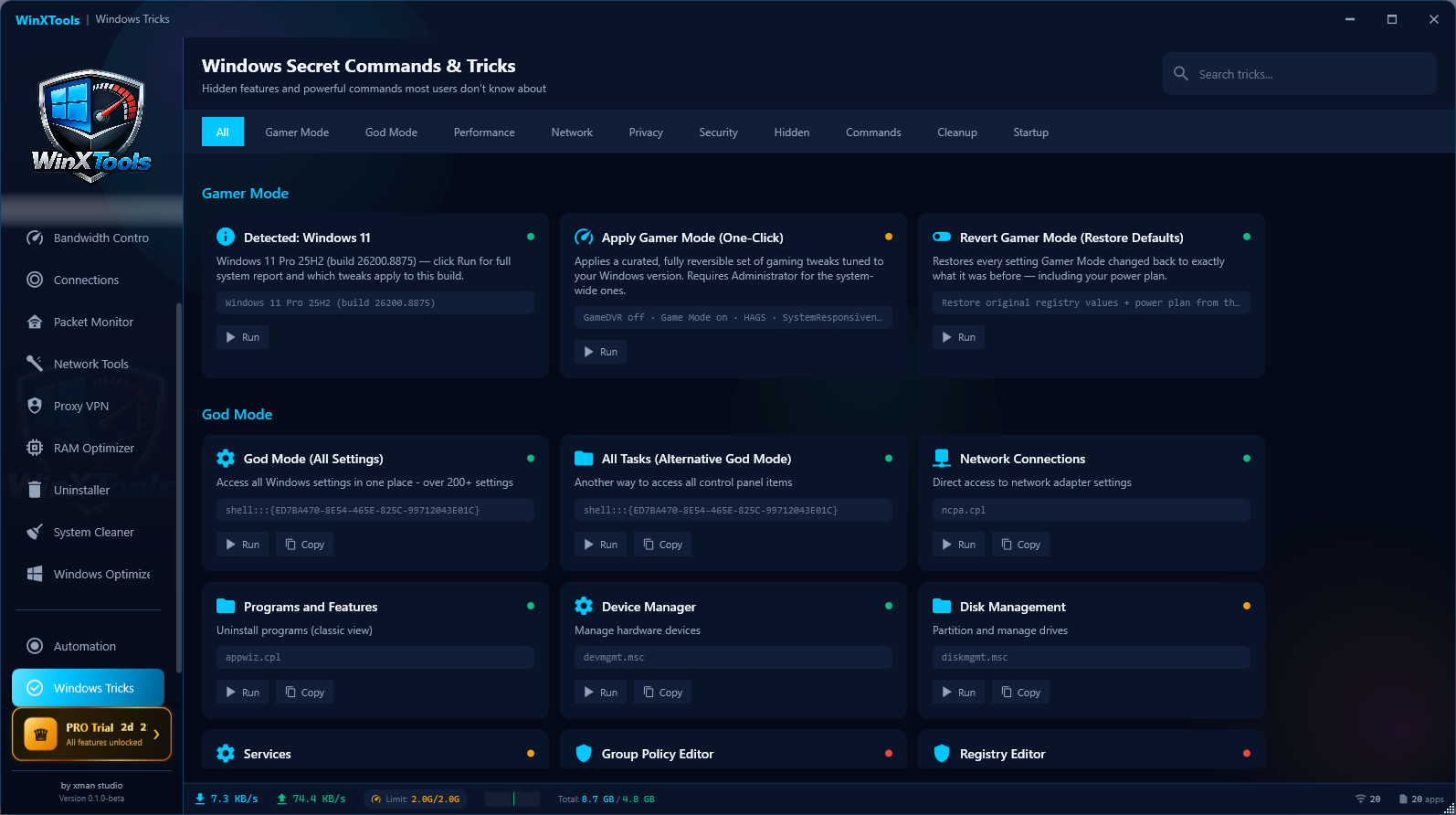Click the diskmgmt.msc command text
The width and height of the screenshot is (1456, 815).
(x=975, y=657)
